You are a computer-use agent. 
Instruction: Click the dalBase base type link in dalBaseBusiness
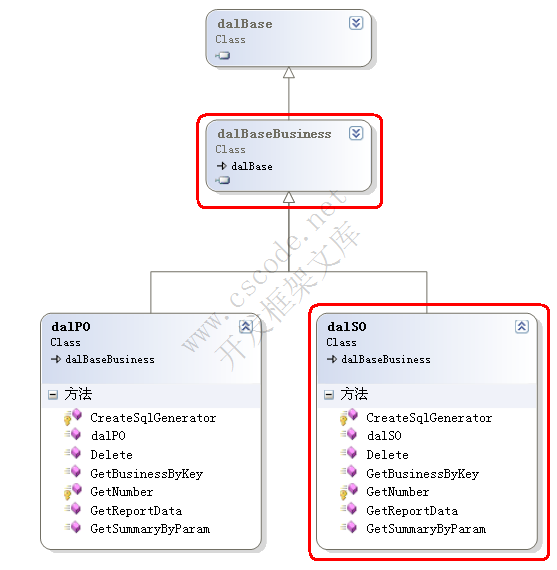(x=252, y=166)
